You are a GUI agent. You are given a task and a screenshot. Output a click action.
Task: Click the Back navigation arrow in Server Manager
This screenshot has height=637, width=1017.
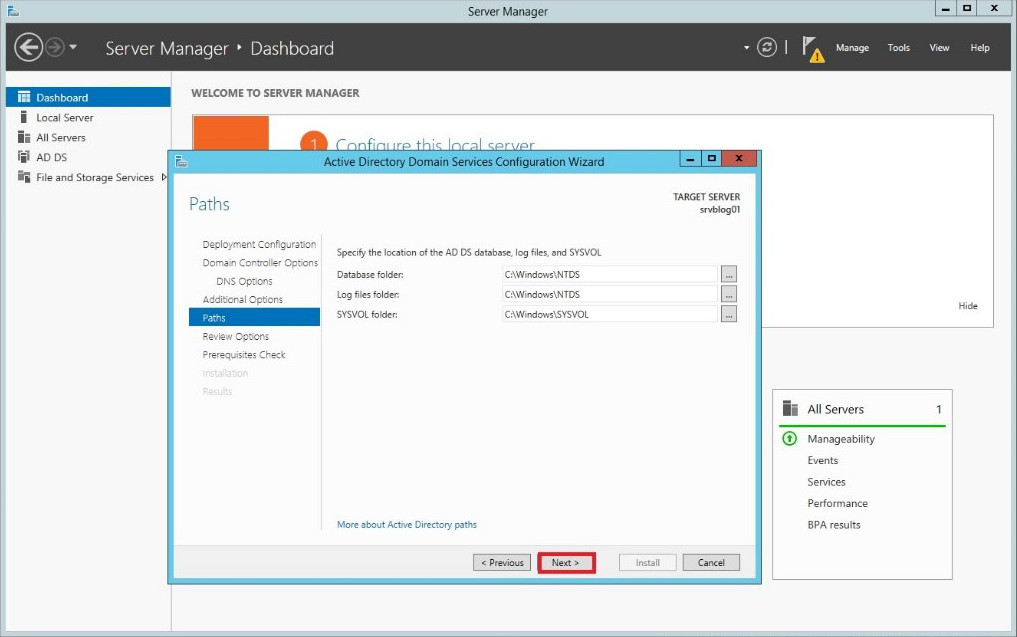(29, 47)
